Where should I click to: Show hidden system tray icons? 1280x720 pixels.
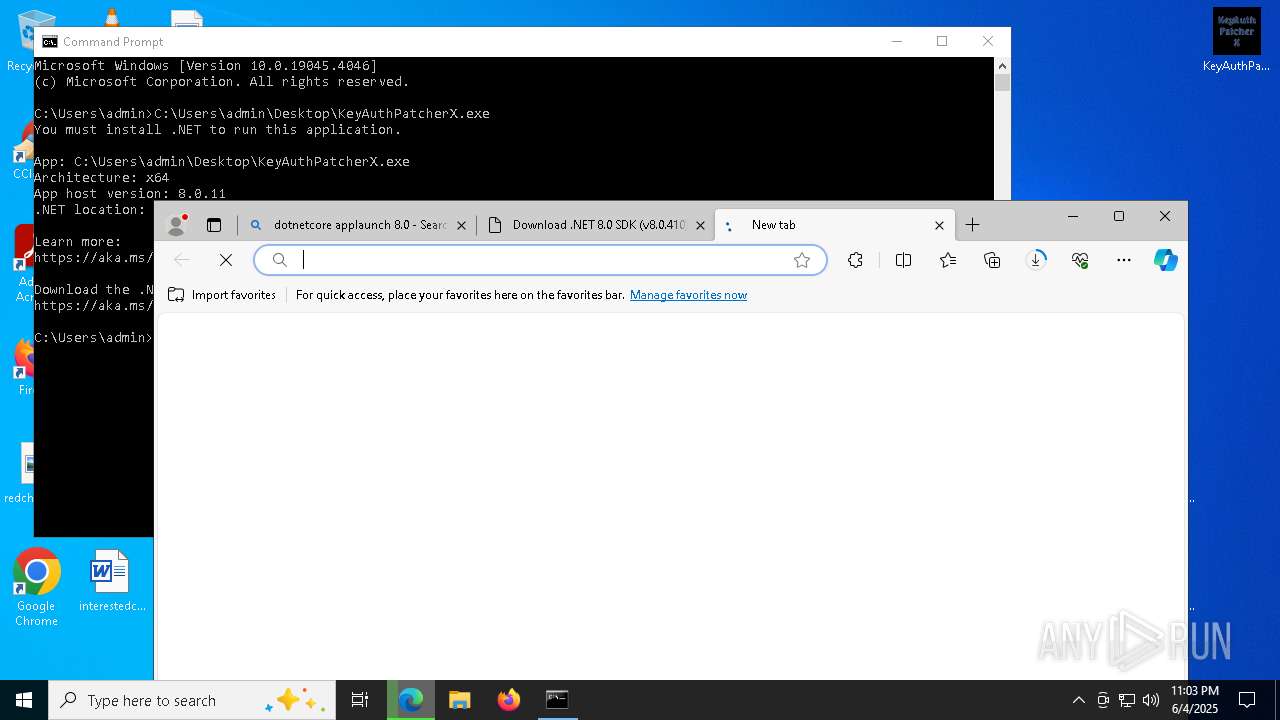pyautogui.click(x=1078, y=700)
